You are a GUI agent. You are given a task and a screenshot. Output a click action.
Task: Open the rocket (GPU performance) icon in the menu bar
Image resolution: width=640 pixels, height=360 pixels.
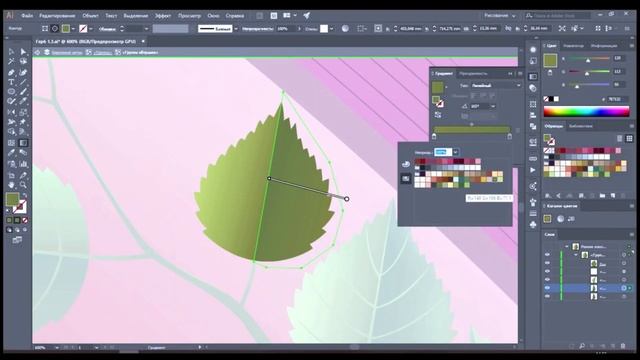(307, 16)
